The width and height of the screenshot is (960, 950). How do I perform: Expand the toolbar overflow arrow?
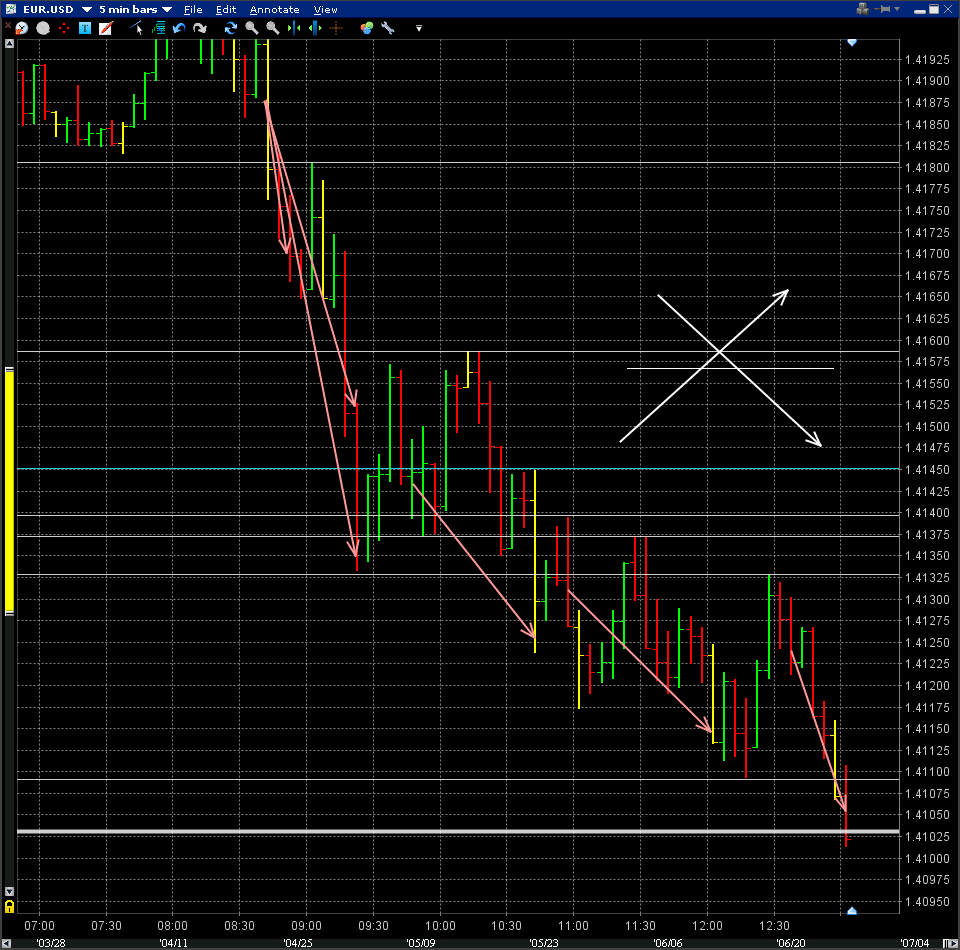point(419,28)
